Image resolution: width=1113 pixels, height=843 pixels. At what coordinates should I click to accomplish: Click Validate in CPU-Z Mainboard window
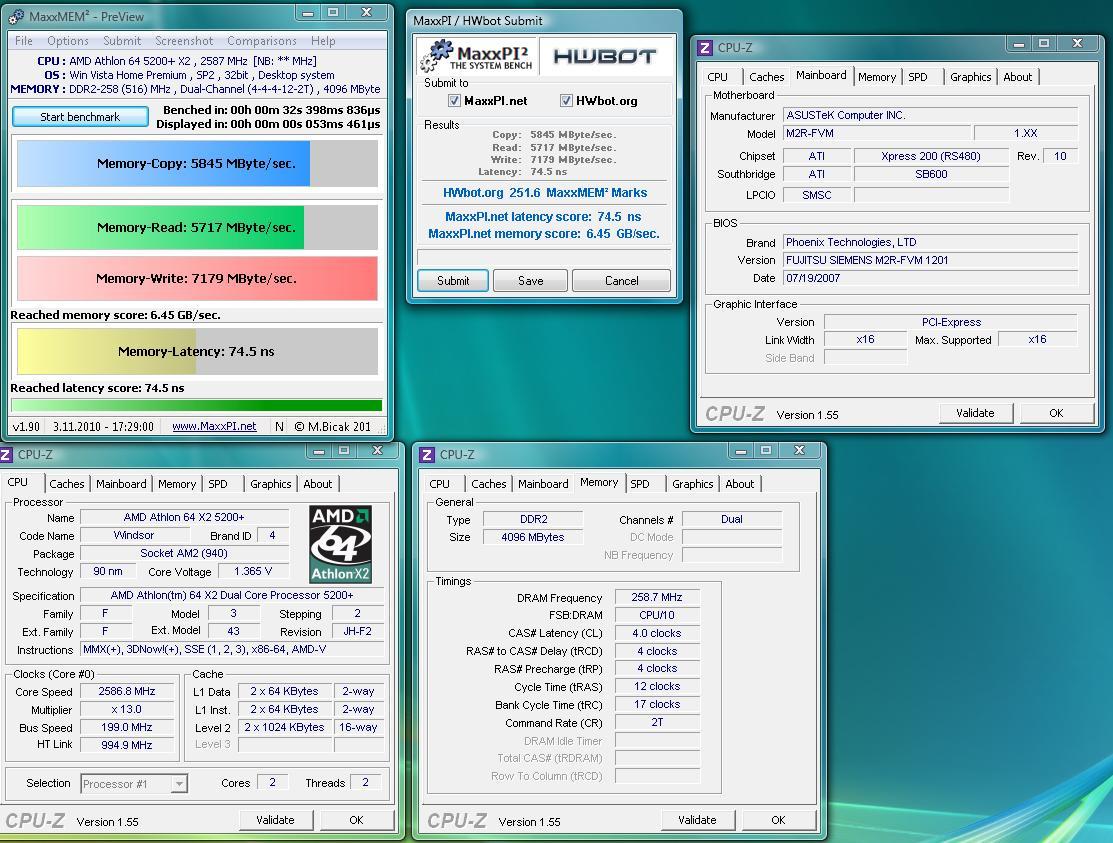click(x=975, y=413)
